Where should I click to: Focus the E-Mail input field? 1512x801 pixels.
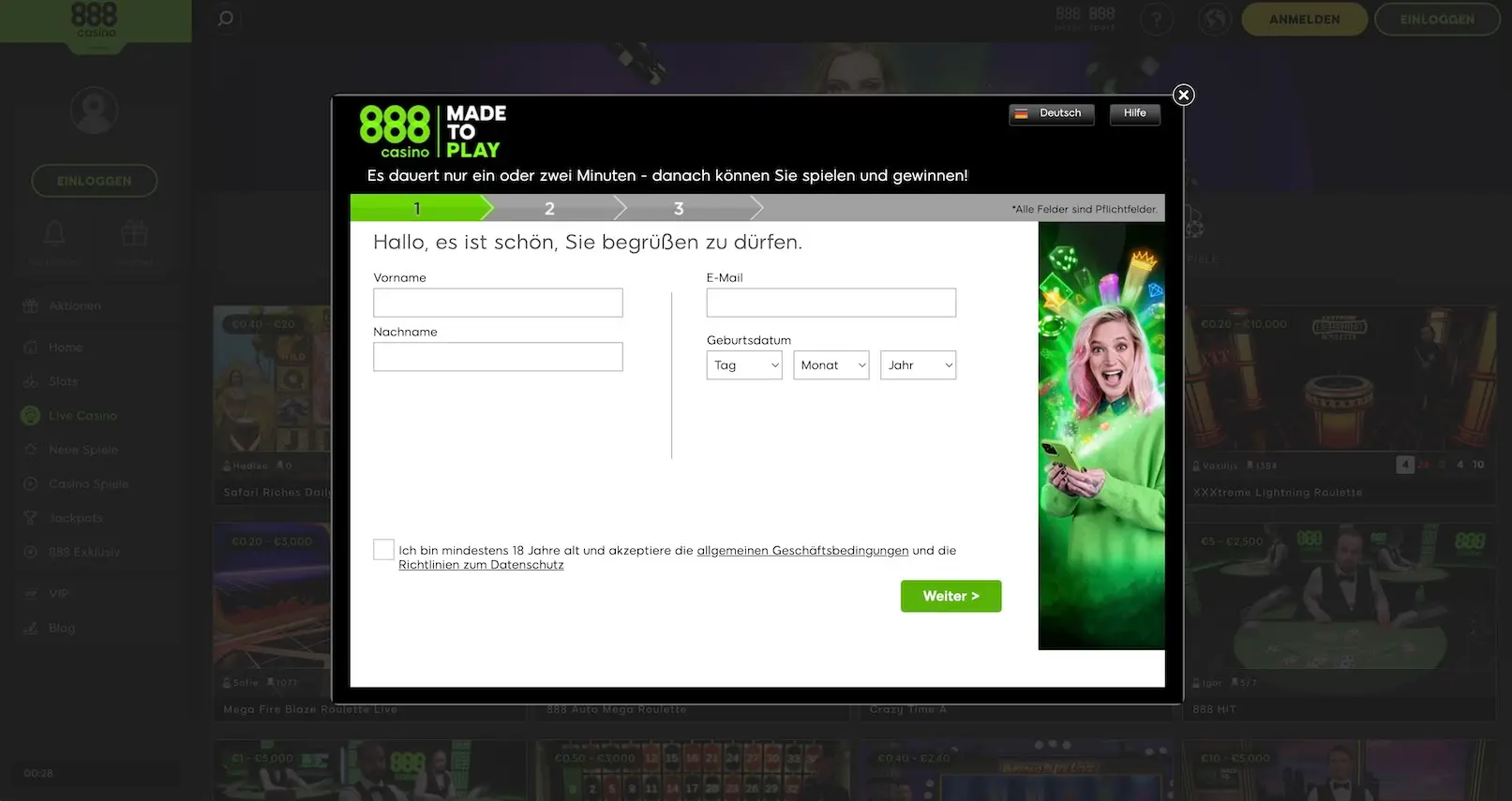[x=831, y=303]
